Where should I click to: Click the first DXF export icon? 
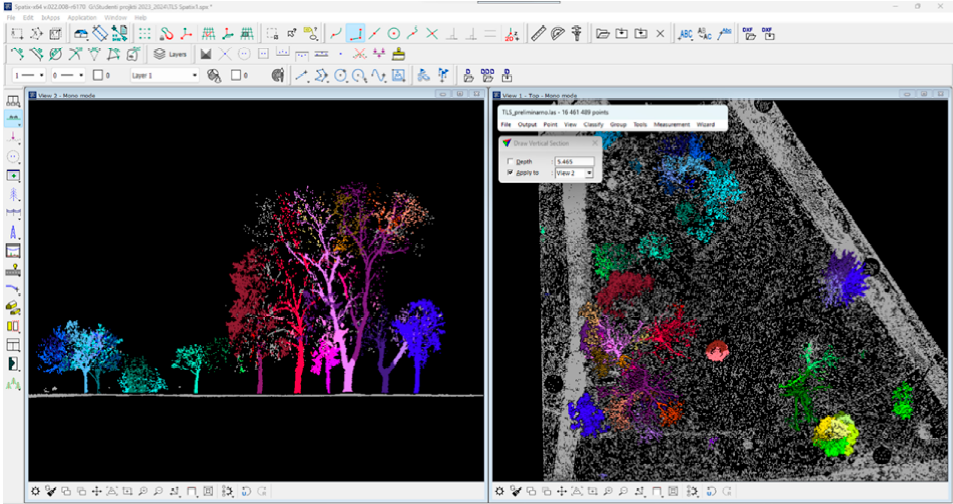tap(747, 33)
